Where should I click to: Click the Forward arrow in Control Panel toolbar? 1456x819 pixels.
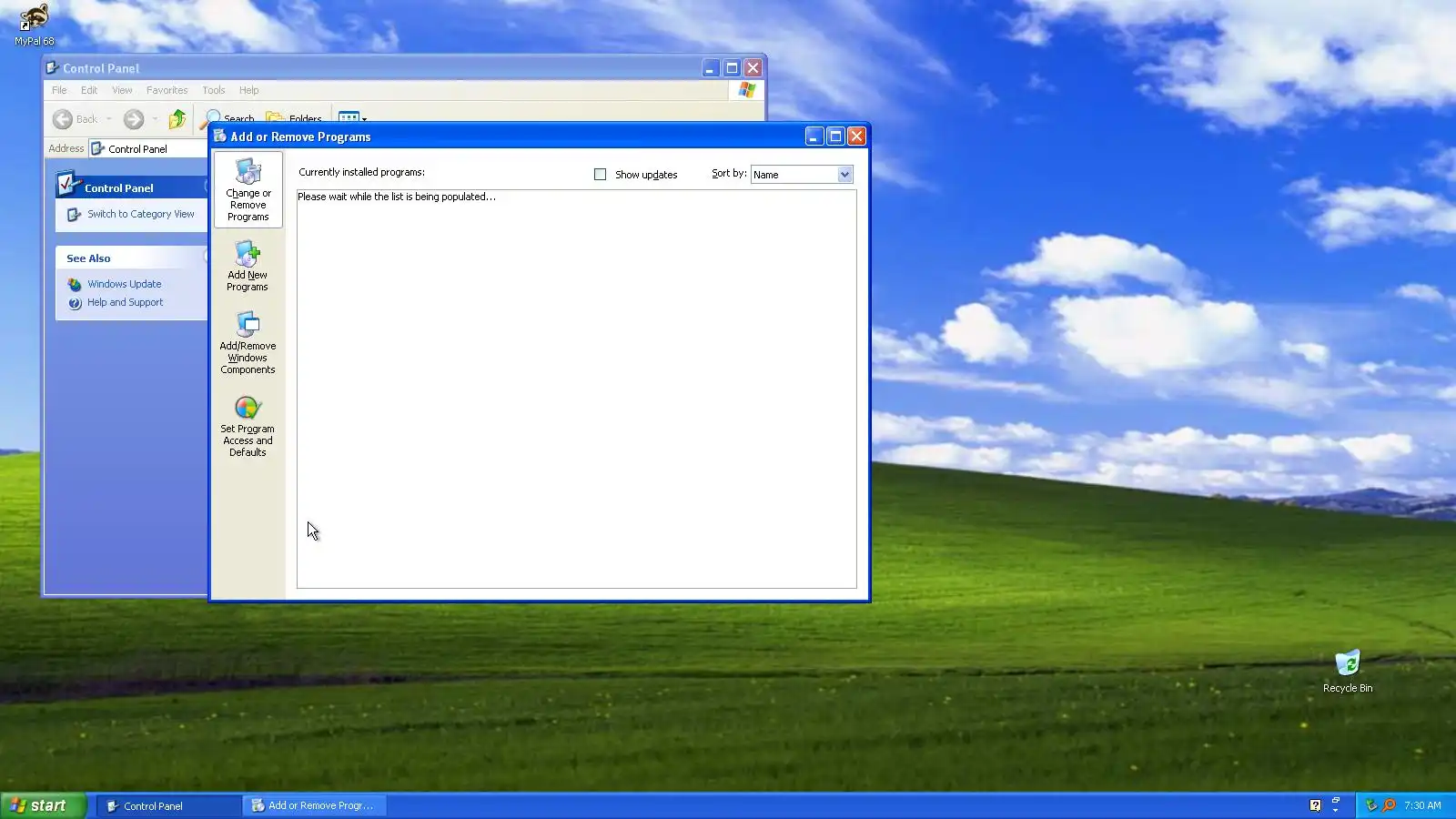tap(134, 119)
